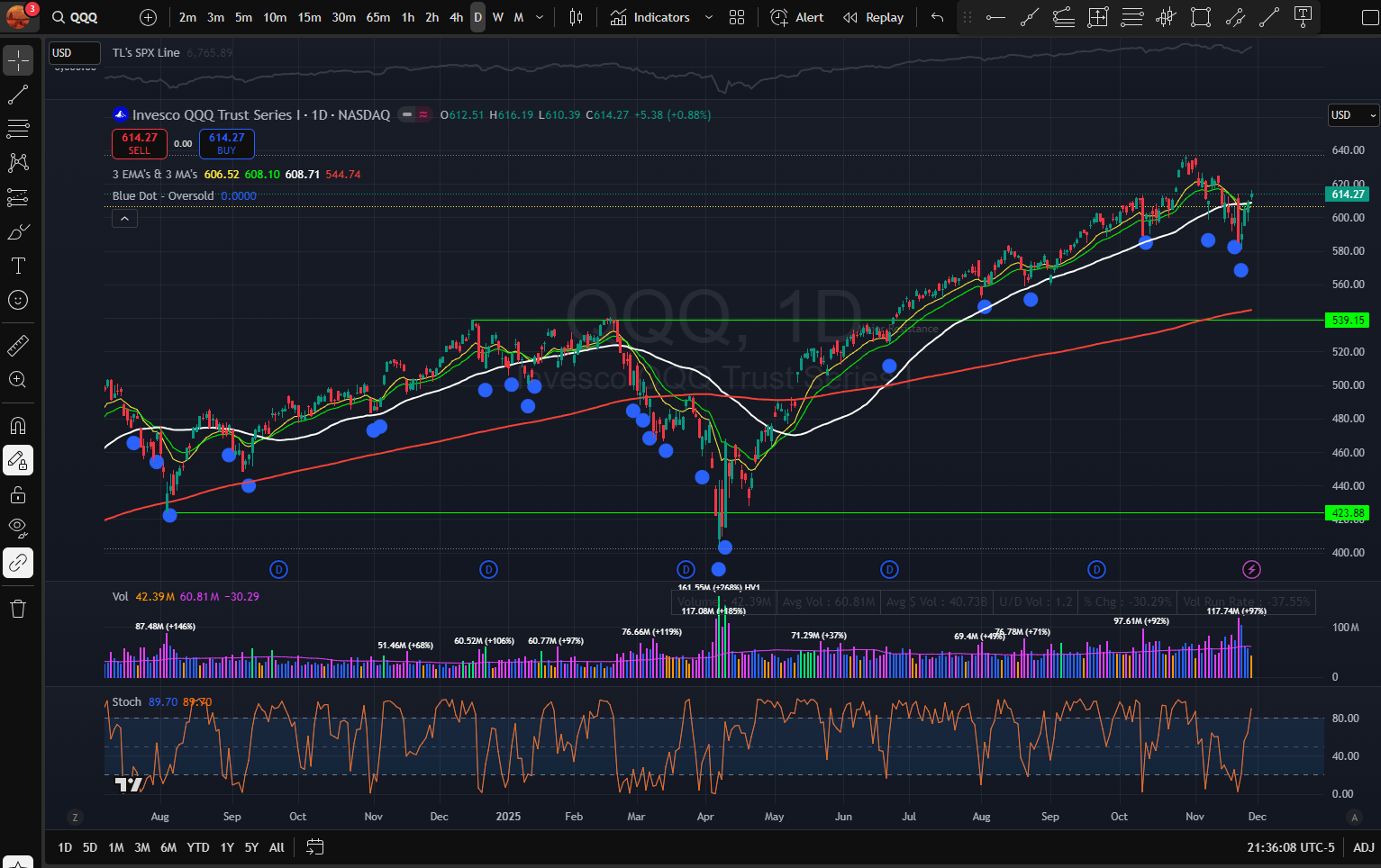Open the USD selector in SPX pane
Screen dimensions: 1381x868
(74, 52)
